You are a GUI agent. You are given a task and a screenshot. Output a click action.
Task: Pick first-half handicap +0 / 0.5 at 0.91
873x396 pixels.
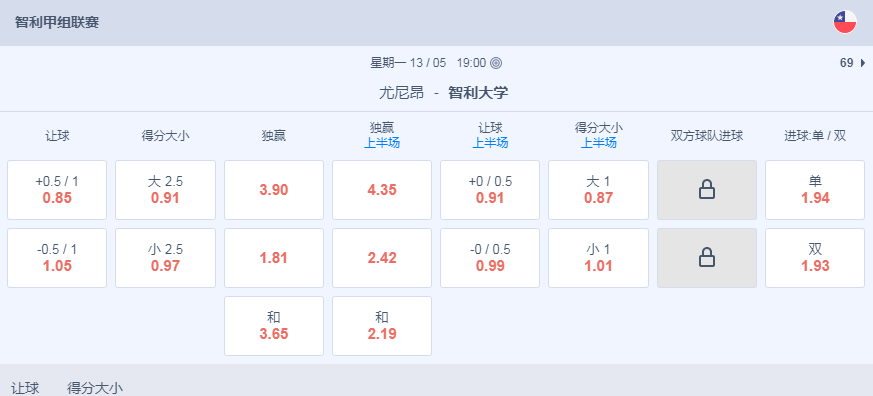[x=490, y=190]
